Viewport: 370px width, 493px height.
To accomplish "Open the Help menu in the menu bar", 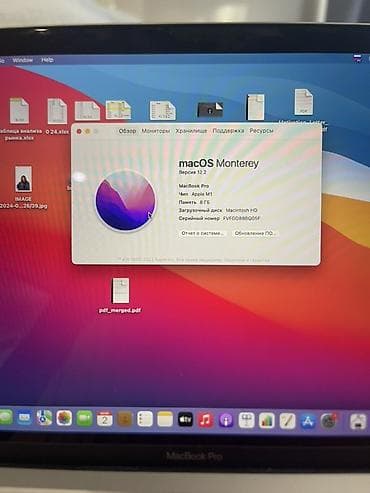I will click(x=47, y=60).
